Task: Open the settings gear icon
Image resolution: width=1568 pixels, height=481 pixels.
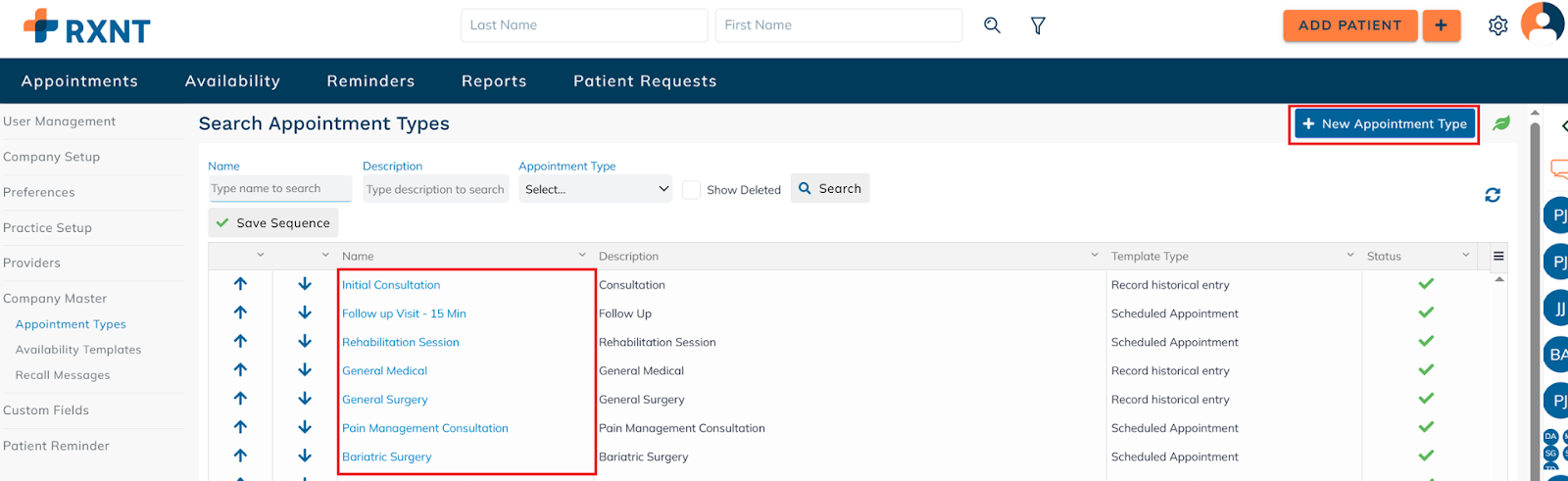Action: coord(1497,25)
